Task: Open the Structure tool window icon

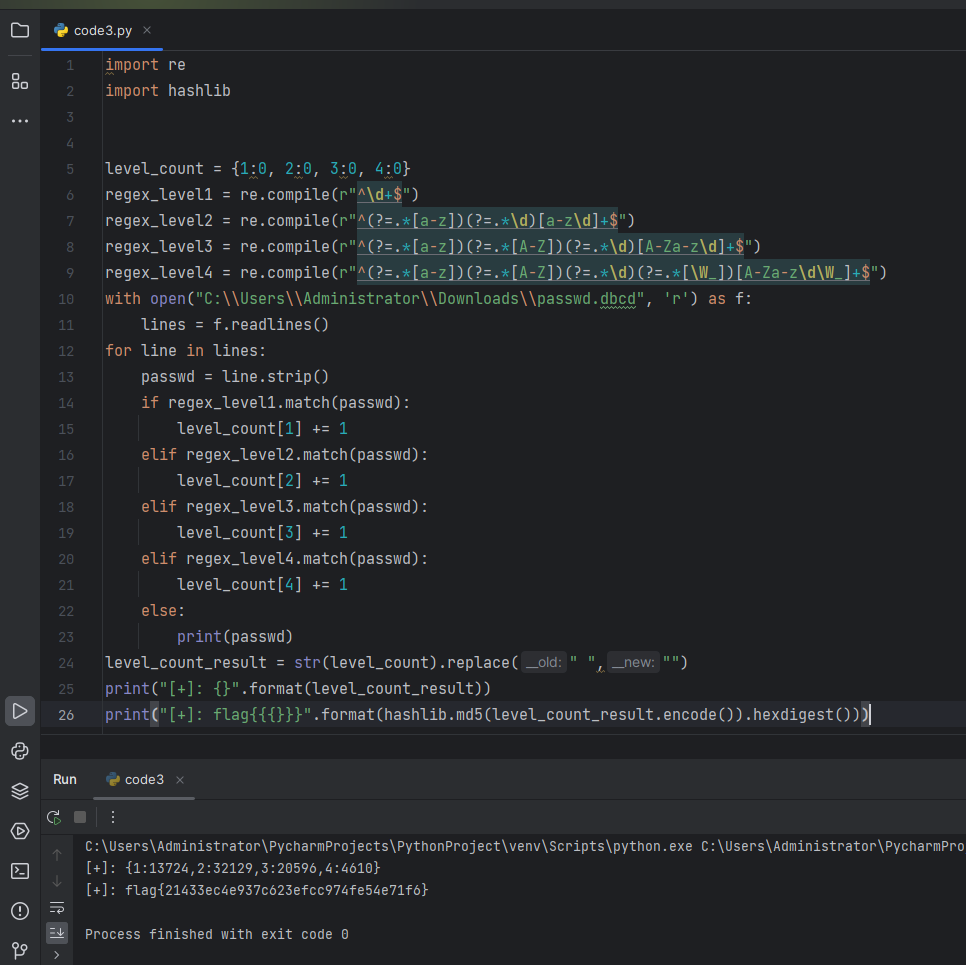Action: tap(20, 81)
